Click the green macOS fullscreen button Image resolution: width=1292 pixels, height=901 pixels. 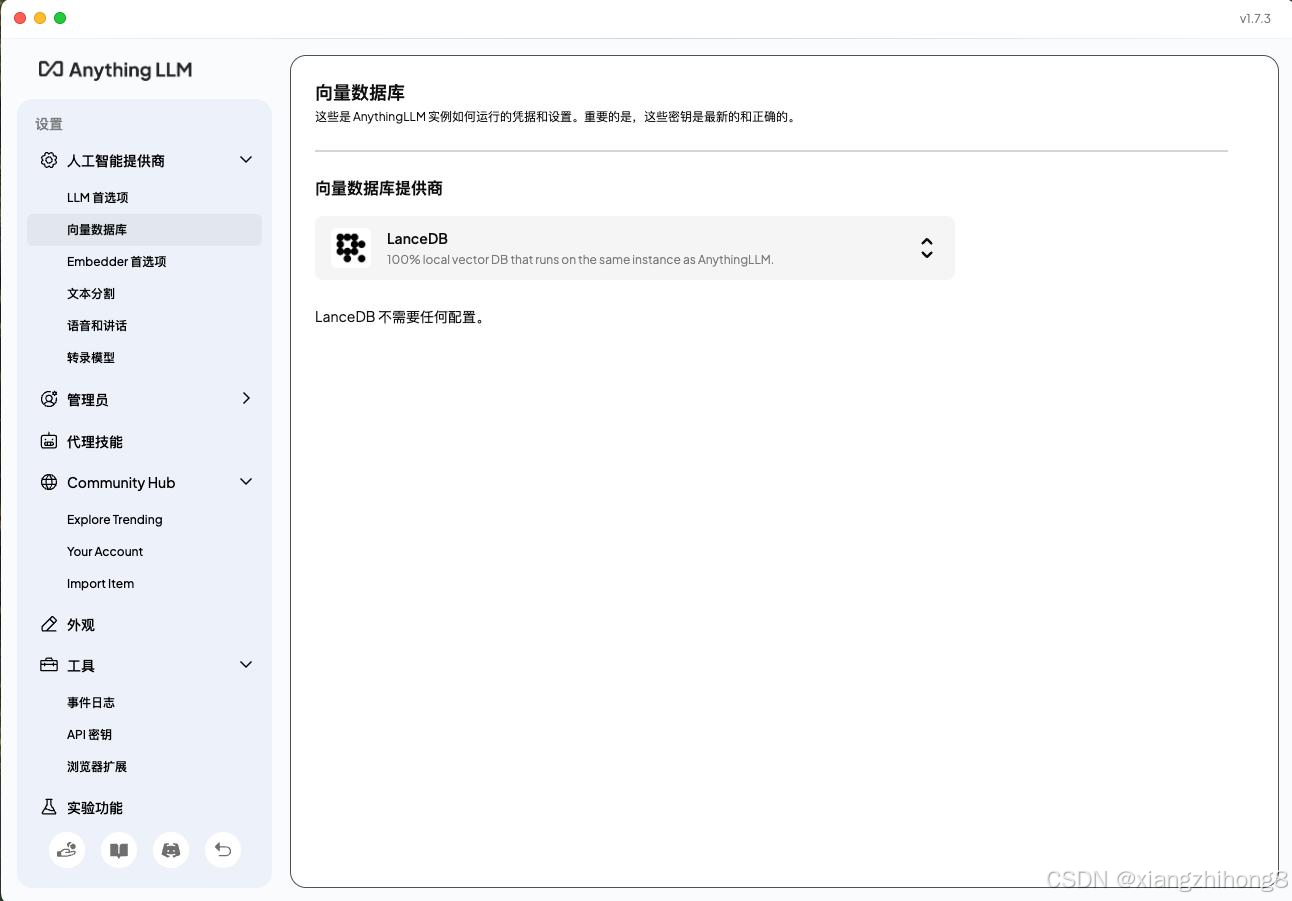coord(60,18)
